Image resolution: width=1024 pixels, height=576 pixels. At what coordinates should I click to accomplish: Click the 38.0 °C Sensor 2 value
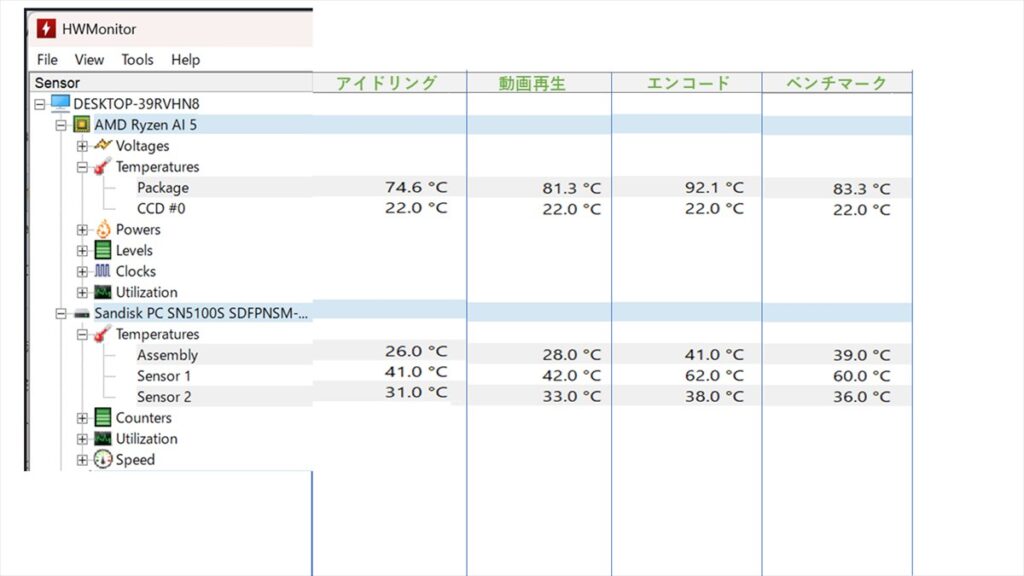point(714,396)
